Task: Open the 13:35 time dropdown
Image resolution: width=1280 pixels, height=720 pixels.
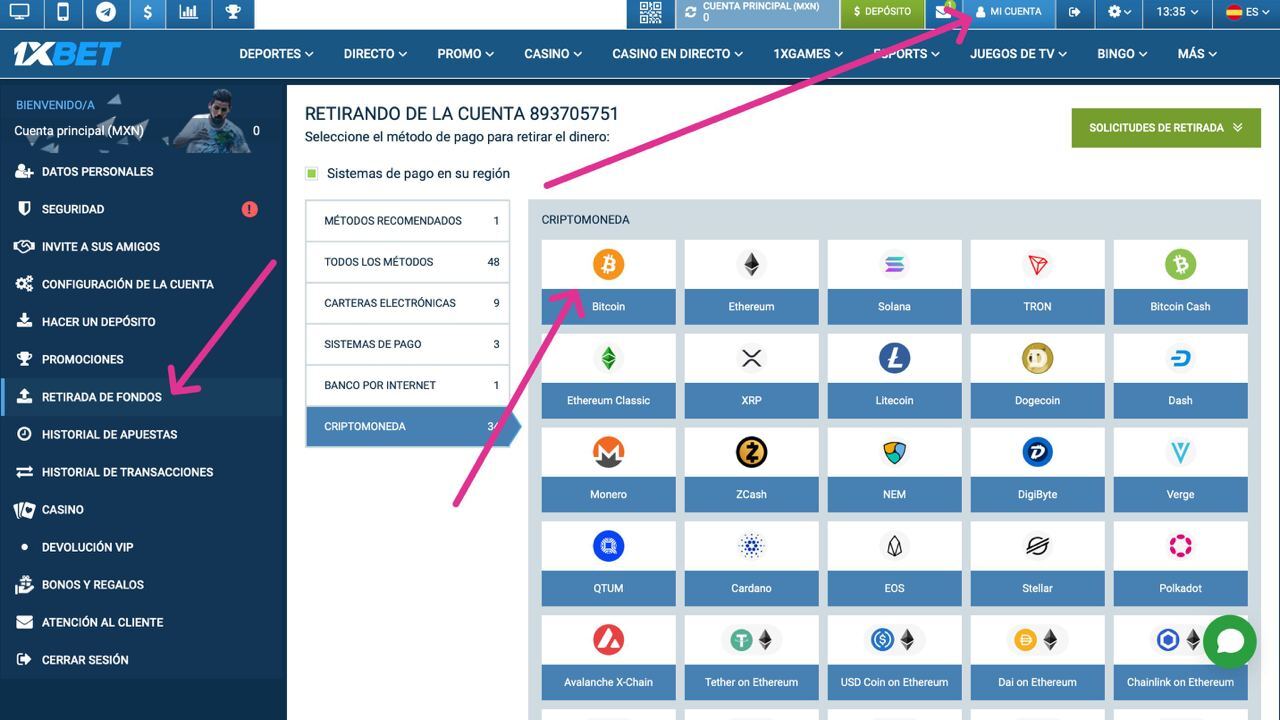Action: pyautogui.click(x=1177, y=12)
